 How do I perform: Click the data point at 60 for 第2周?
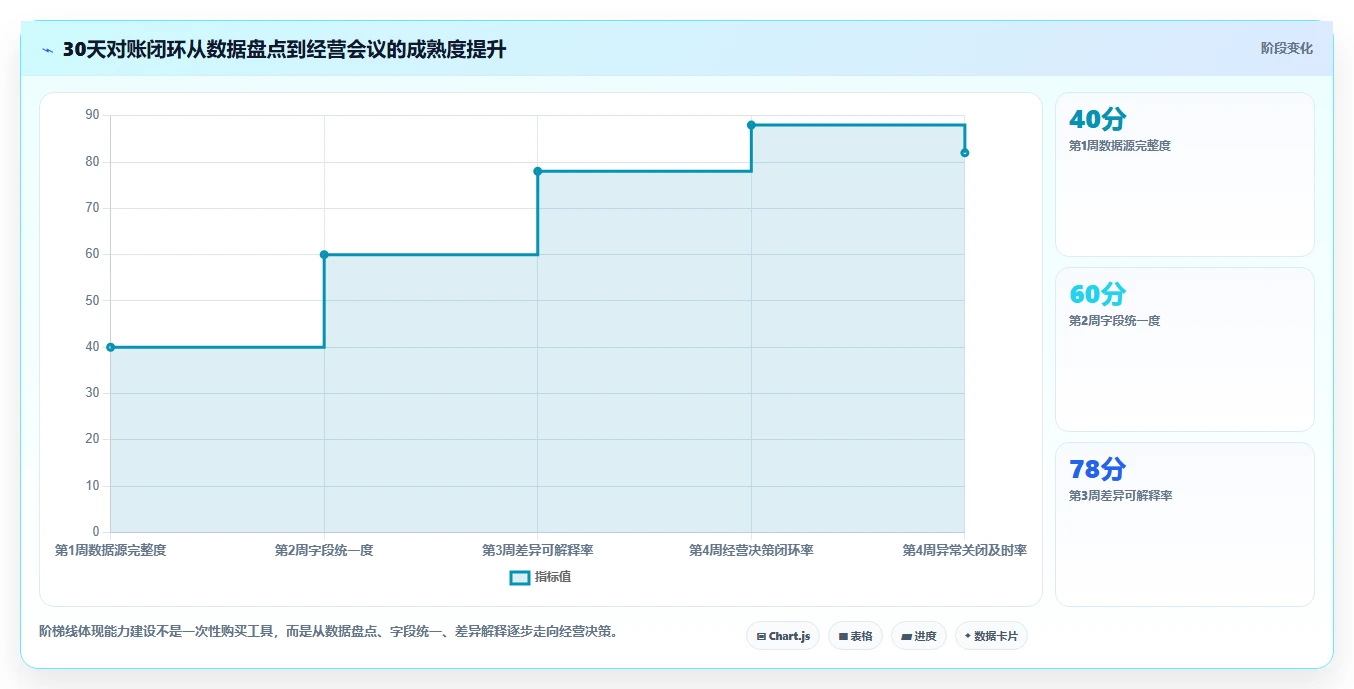click(324, 254)
